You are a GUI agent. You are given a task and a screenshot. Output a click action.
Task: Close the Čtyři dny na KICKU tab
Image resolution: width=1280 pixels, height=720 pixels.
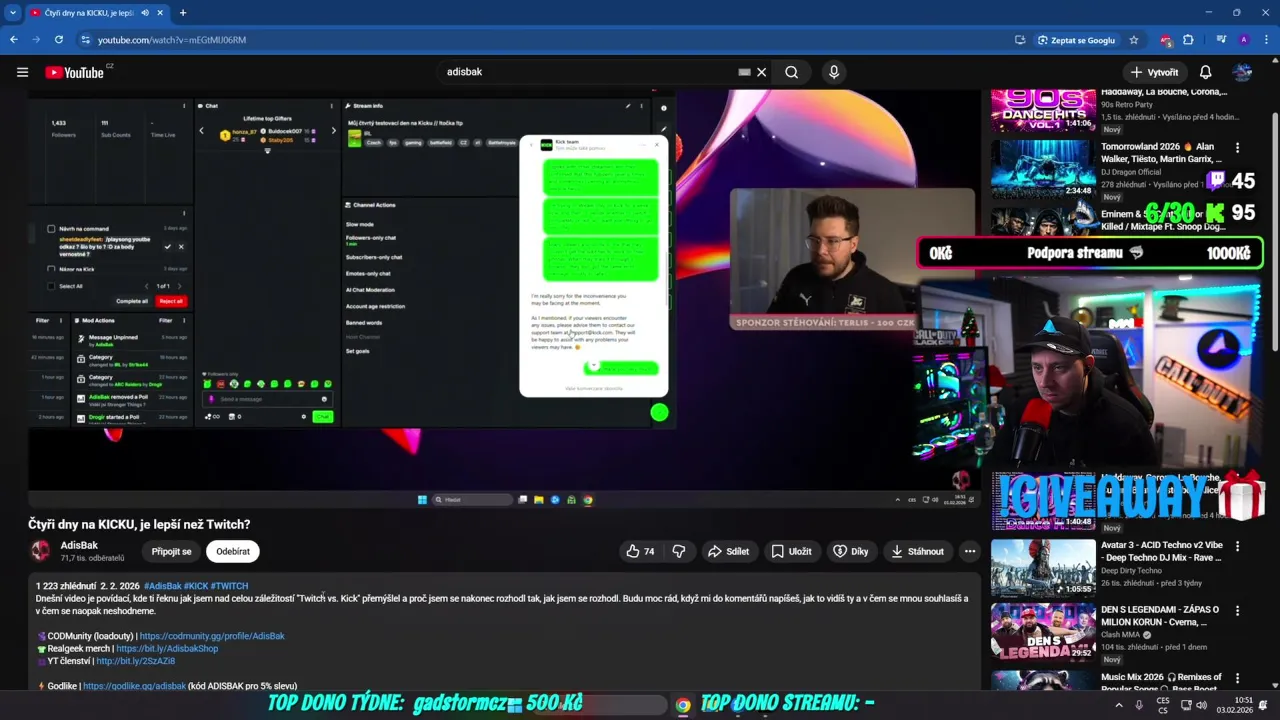[161, 13]
